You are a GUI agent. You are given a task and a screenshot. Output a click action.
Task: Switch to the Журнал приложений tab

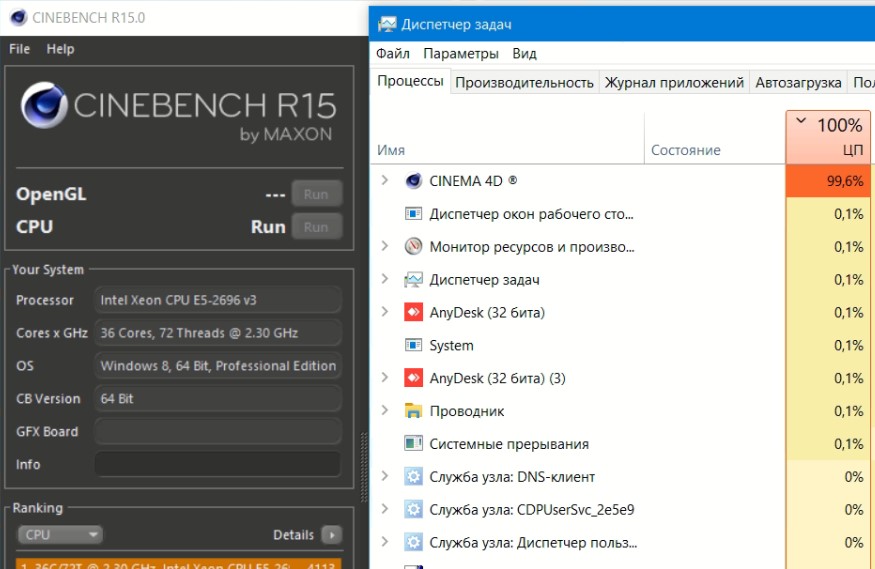click(x=674, y=83)
